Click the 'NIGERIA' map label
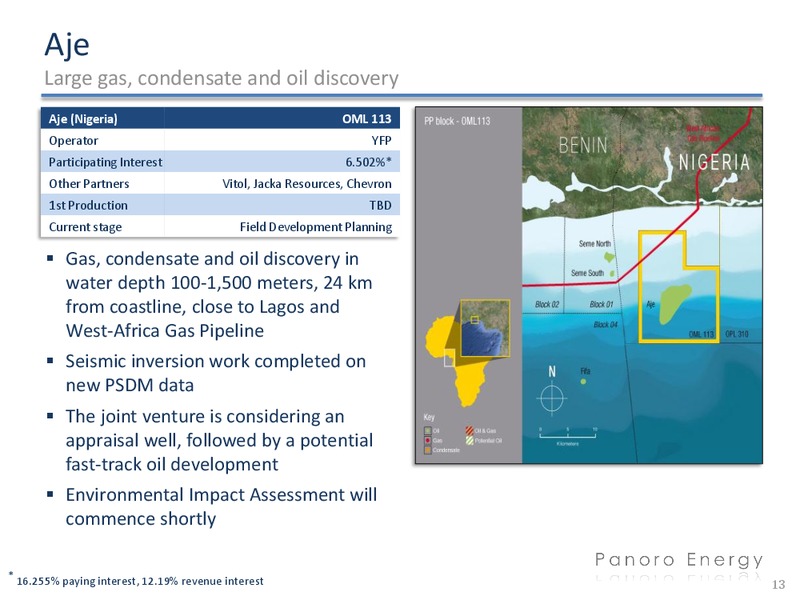The width and height of the screenshot is (800, 600). click(714, 162)
